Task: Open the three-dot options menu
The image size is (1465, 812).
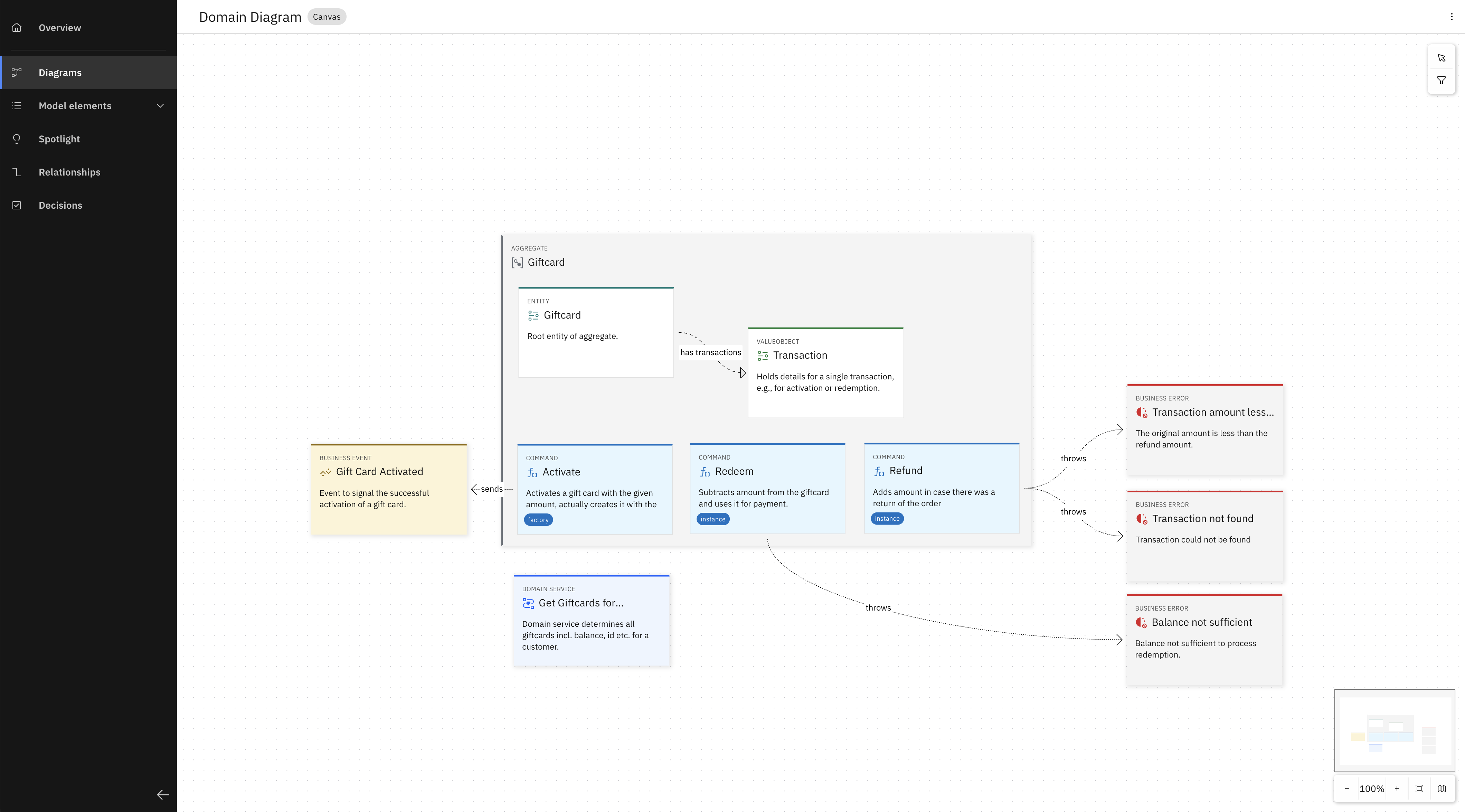Action: pyautogui.click(x=1451, y=17)
